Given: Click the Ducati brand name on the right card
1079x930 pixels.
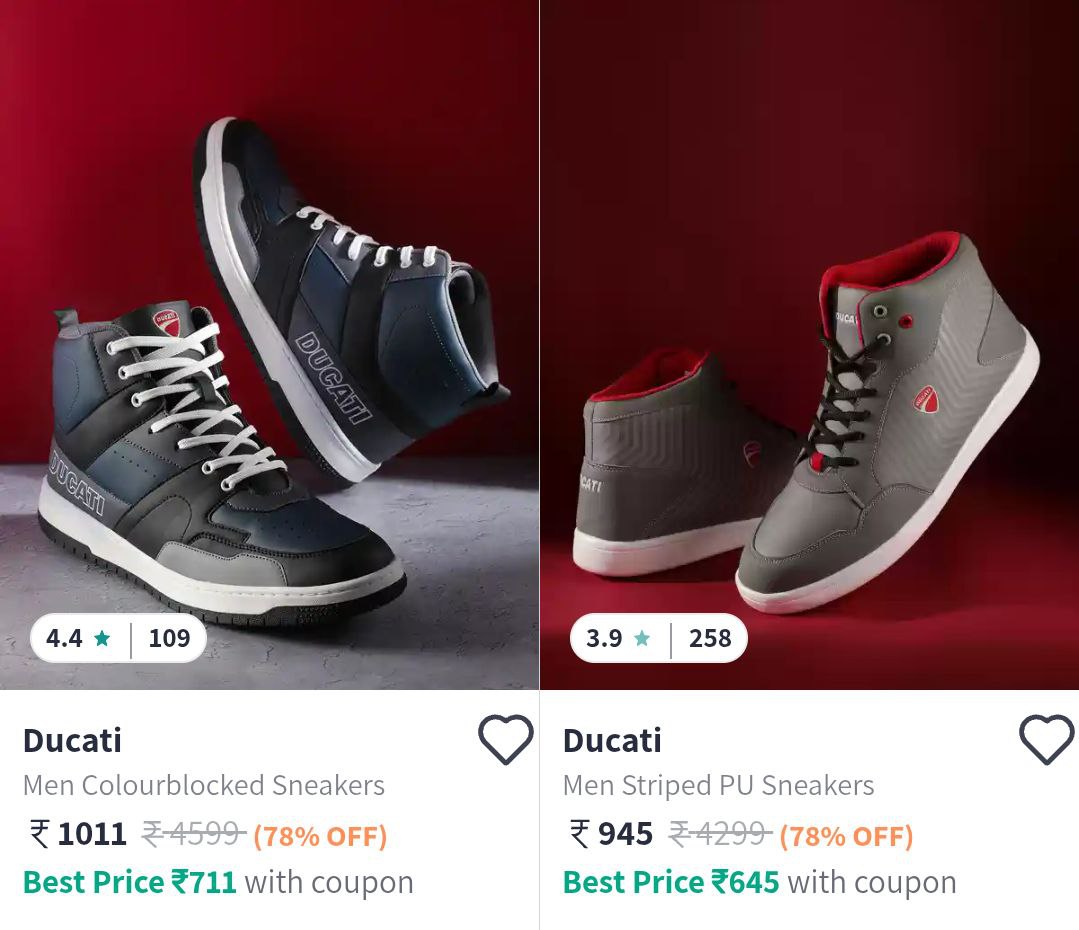Looking at the screenshot, I should pos(611,741).
